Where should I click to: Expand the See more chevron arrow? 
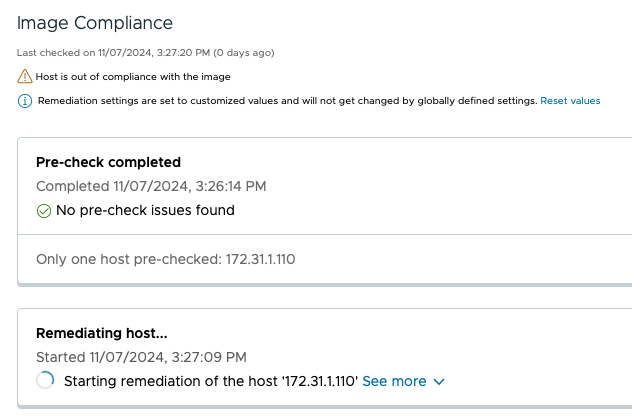(439, 382)
